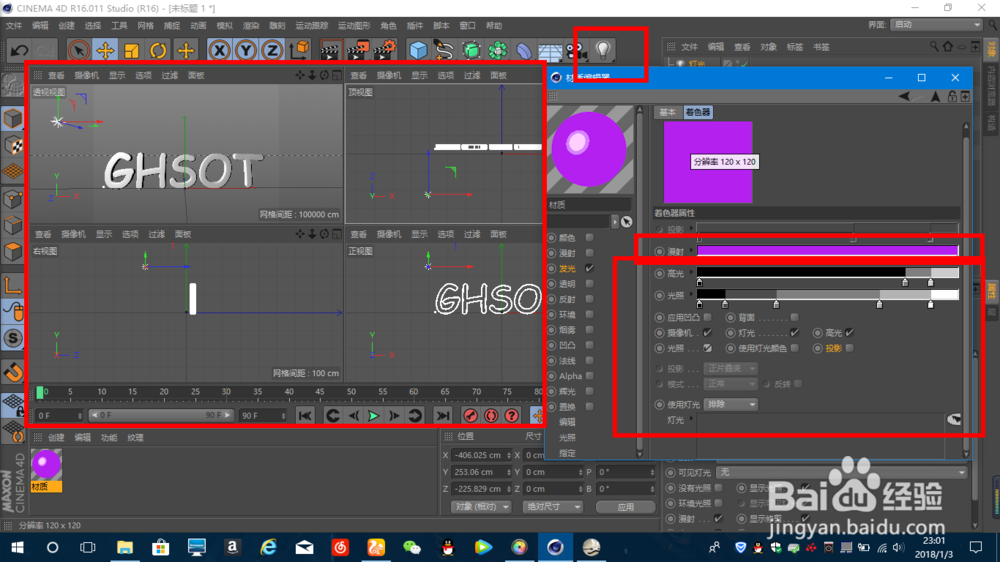Open the 渲染 menu
Viewport: 1000px width, 562px height.
[x=251, y=26]
